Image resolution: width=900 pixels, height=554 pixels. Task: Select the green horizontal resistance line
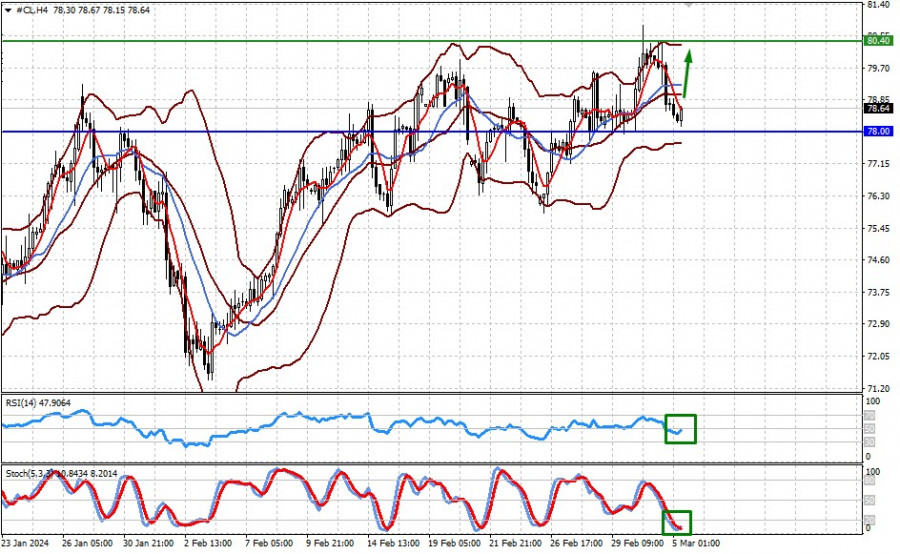coord(432,41)
